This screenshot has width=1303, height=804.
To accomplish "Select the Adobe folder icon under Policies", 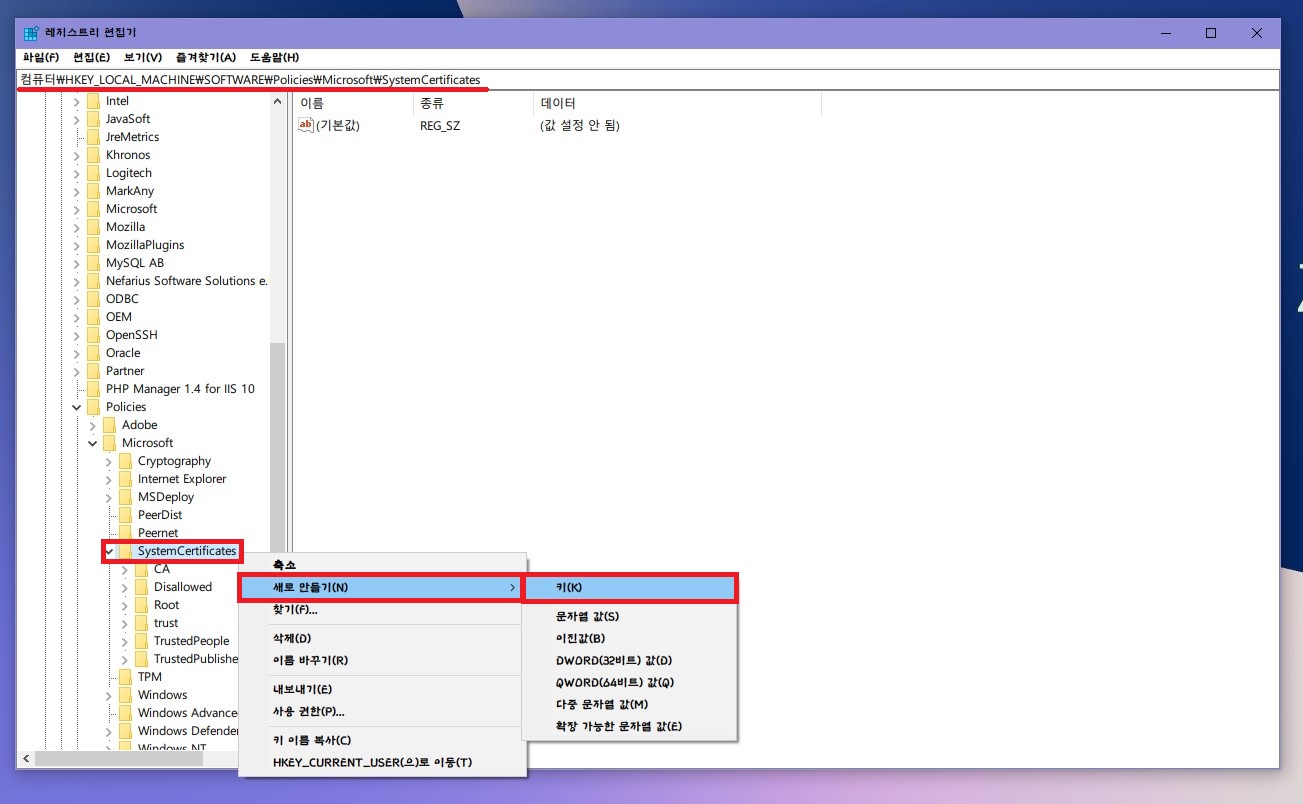I will (109, 425).
